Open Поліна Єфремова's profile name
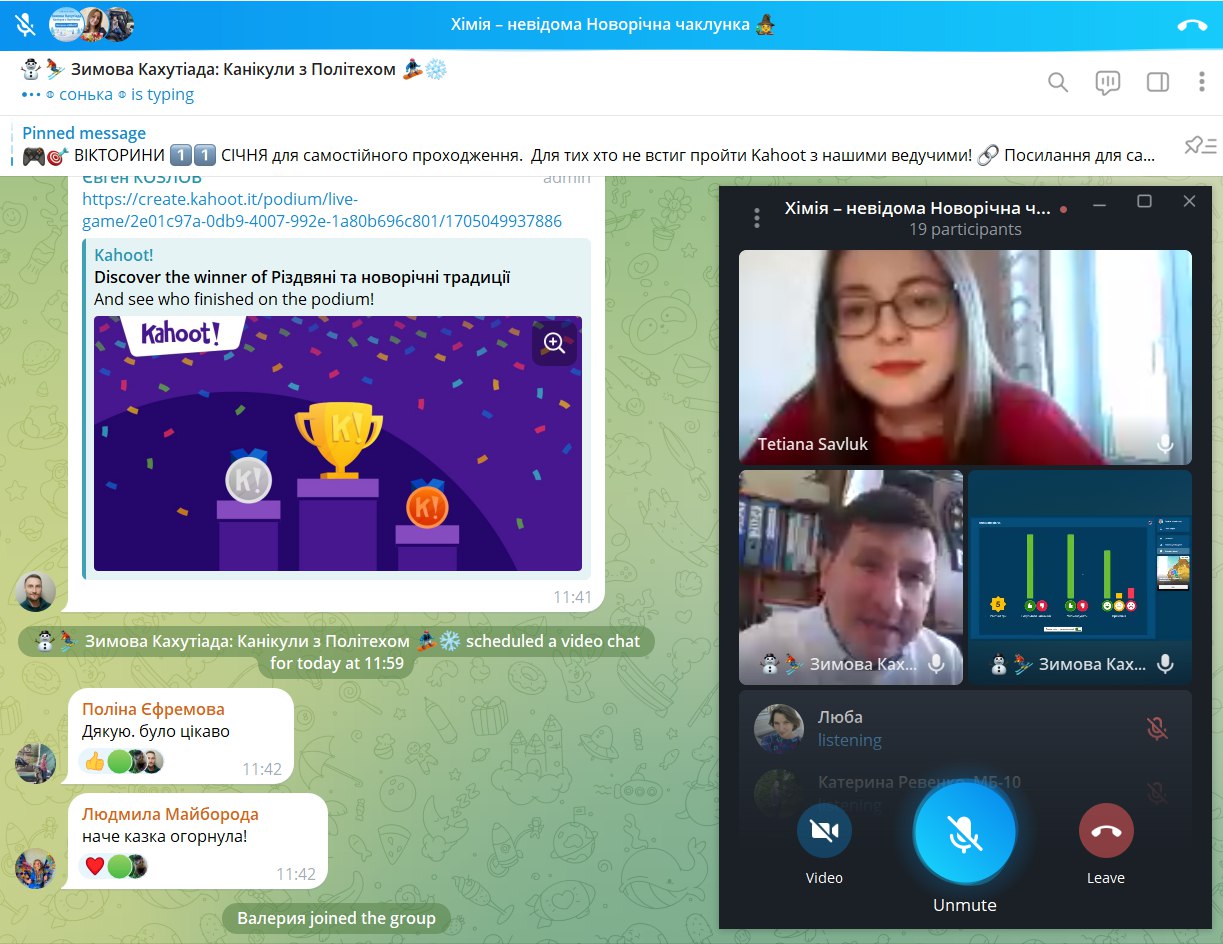This screenshot has width=1223, height=944. (x=153, y=709)
